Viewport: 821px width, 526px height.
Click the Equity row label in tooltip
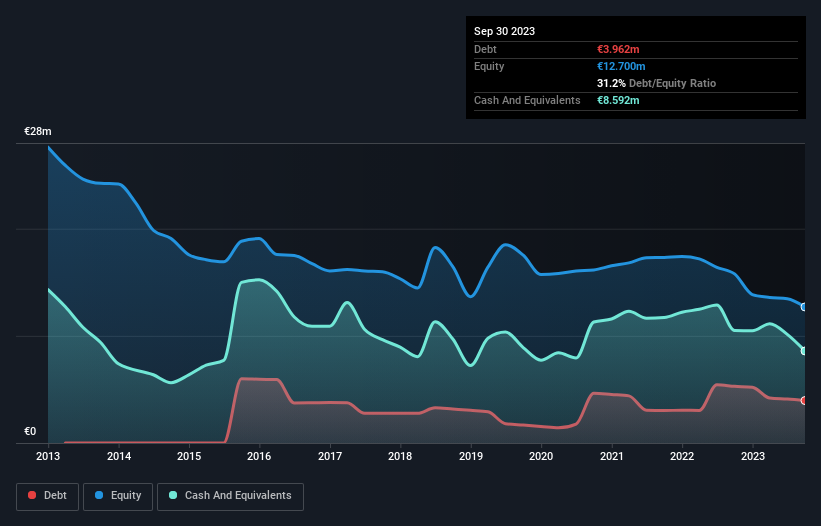click(x=489, y=66)
